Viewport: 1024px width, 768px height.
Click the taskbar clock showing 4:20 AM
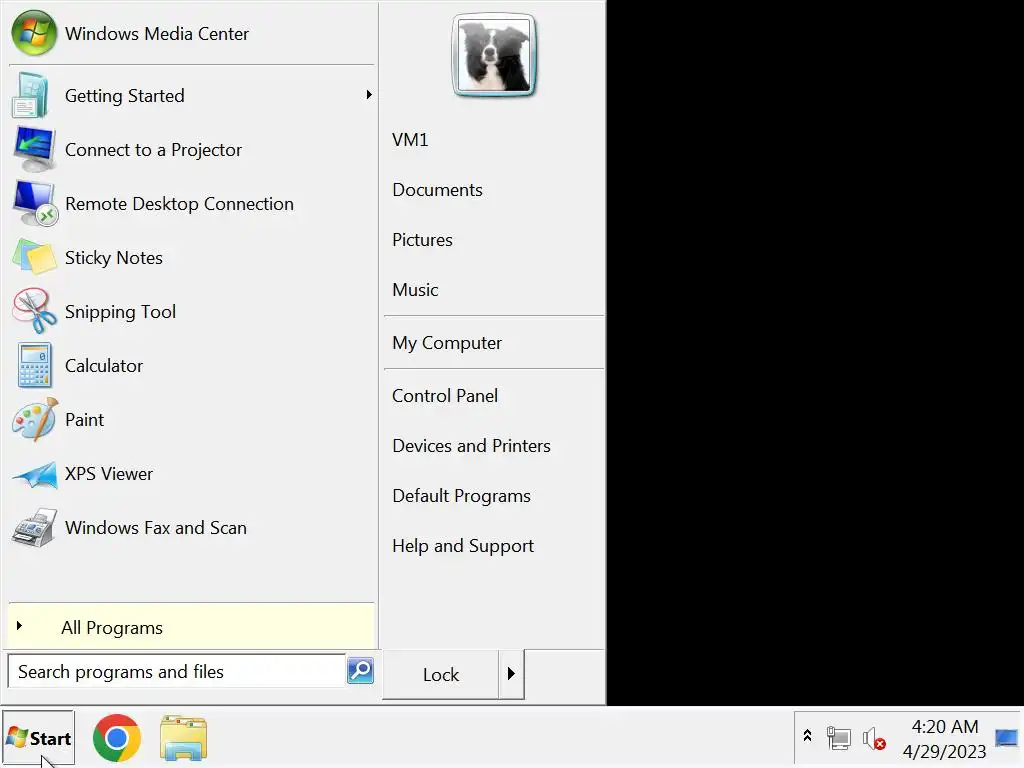point(944,727)
